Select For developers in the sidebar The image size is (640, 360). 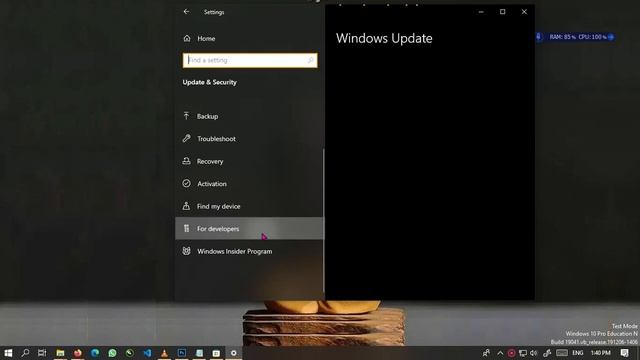coord(249,229)
